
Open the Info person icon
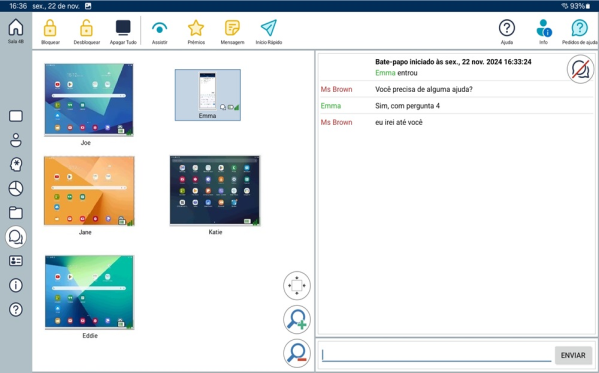coord(543,28)
